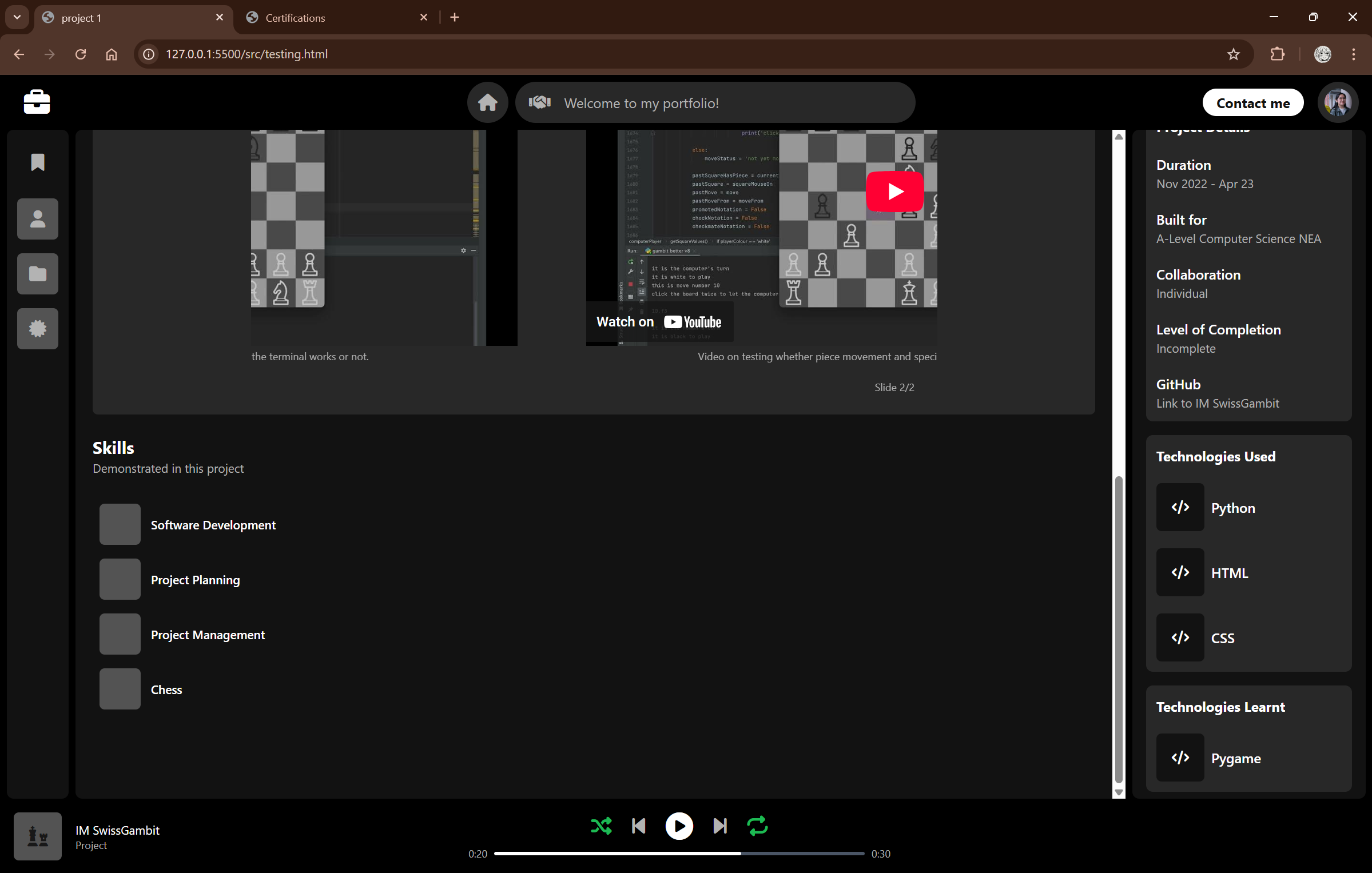Skip to the next track
The image size is (1372, 873).
click(x=719, y=826)
